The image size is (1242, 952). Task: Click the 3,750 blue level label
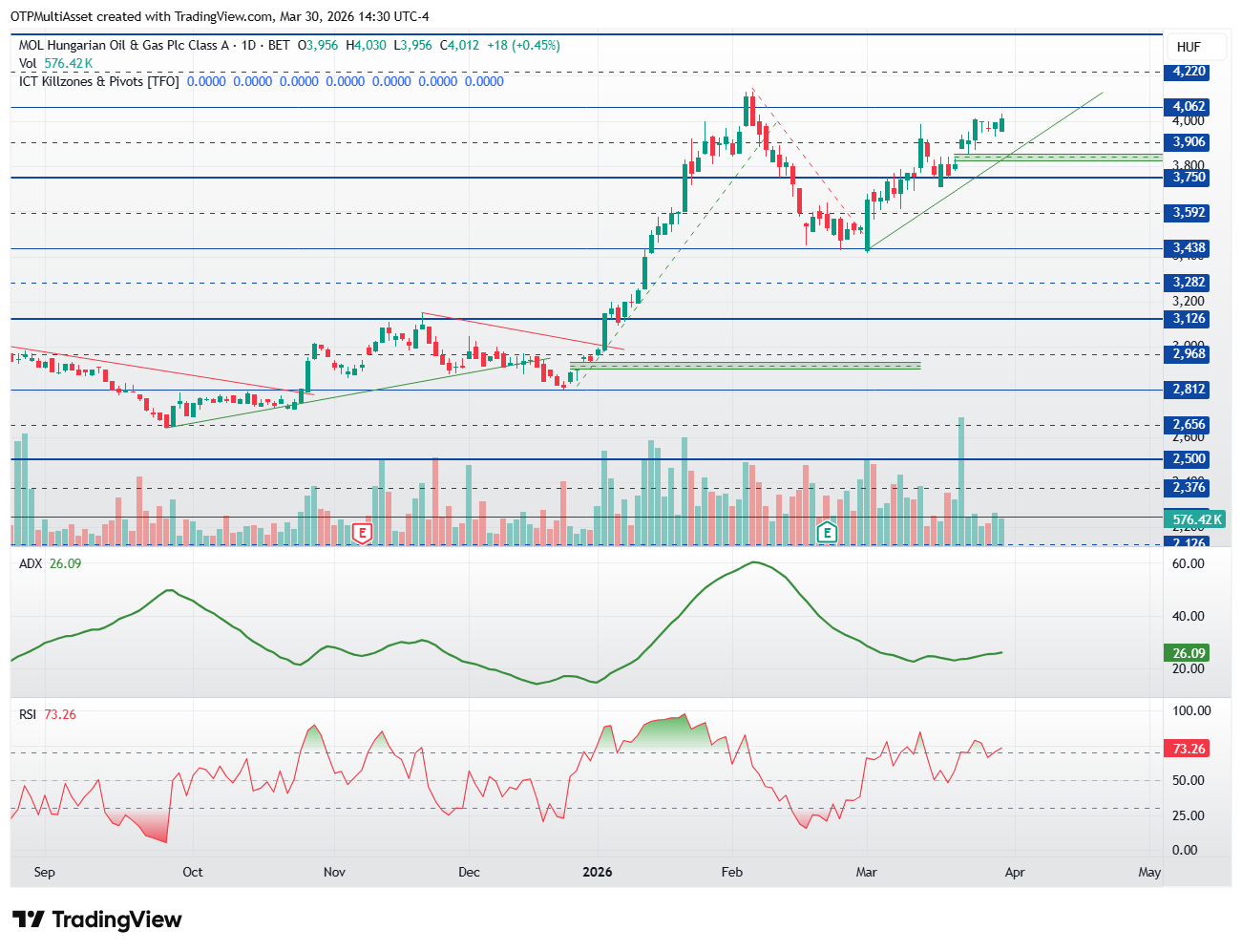(x=1189, y=178)
